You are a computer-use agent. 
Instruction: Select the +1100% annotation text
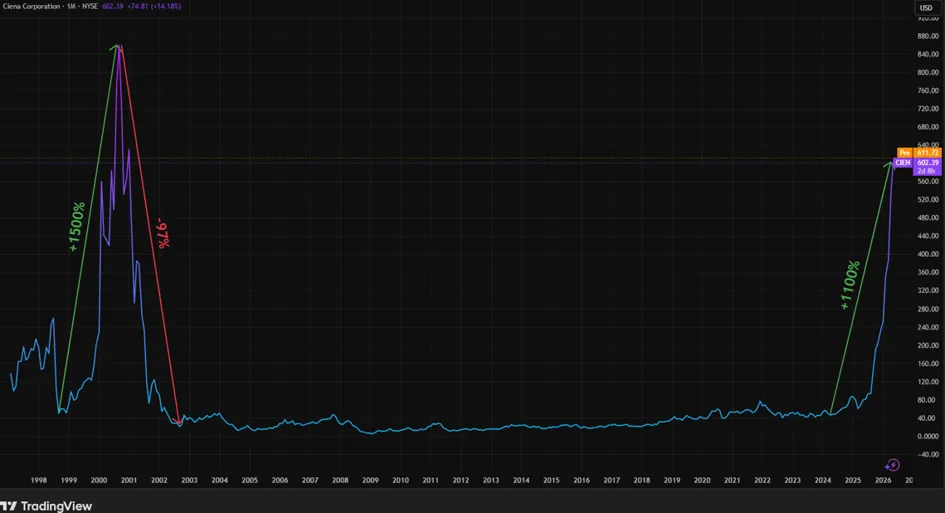tap(850, 285)
